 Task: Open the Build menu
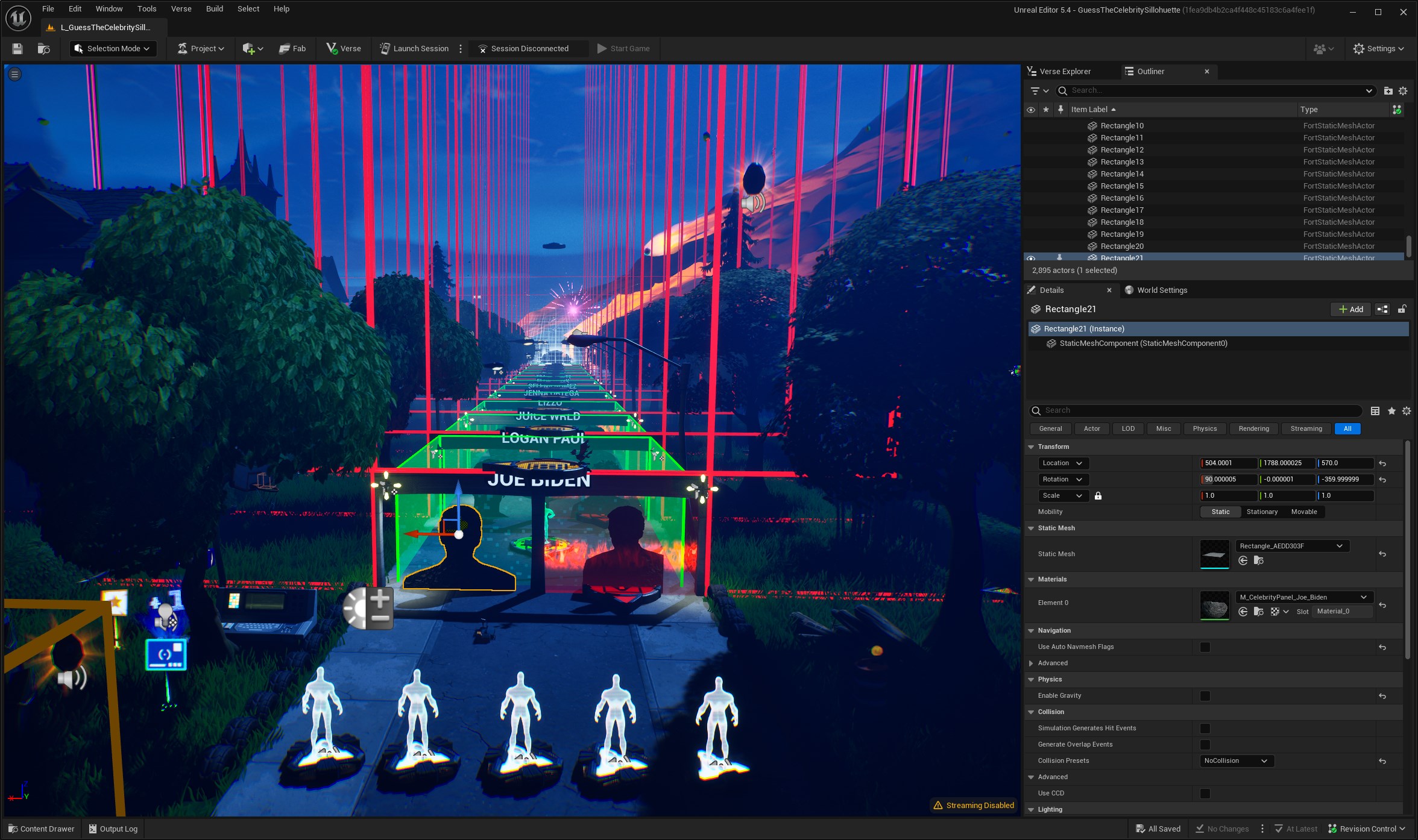215,9
